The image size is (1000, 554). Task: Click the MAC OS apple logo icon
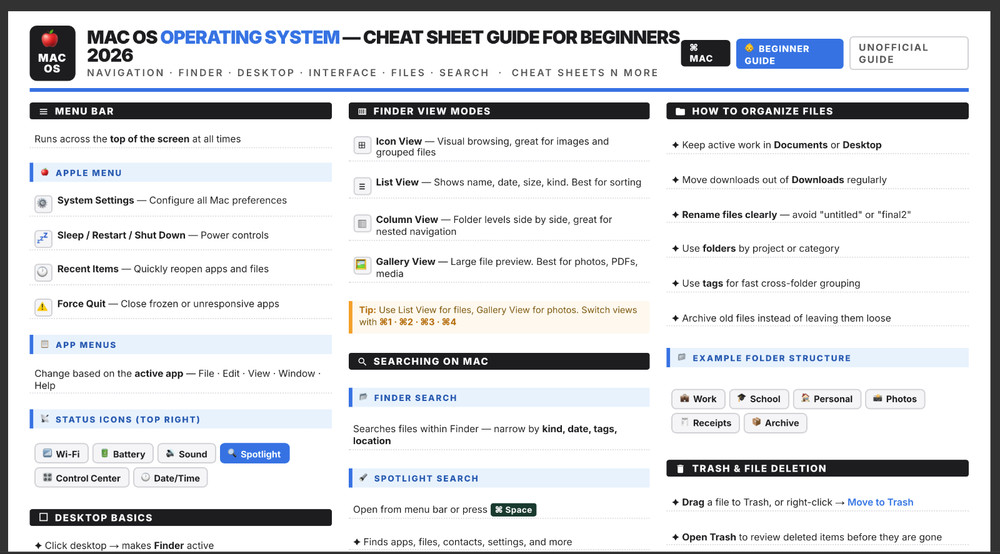point(52,53)
